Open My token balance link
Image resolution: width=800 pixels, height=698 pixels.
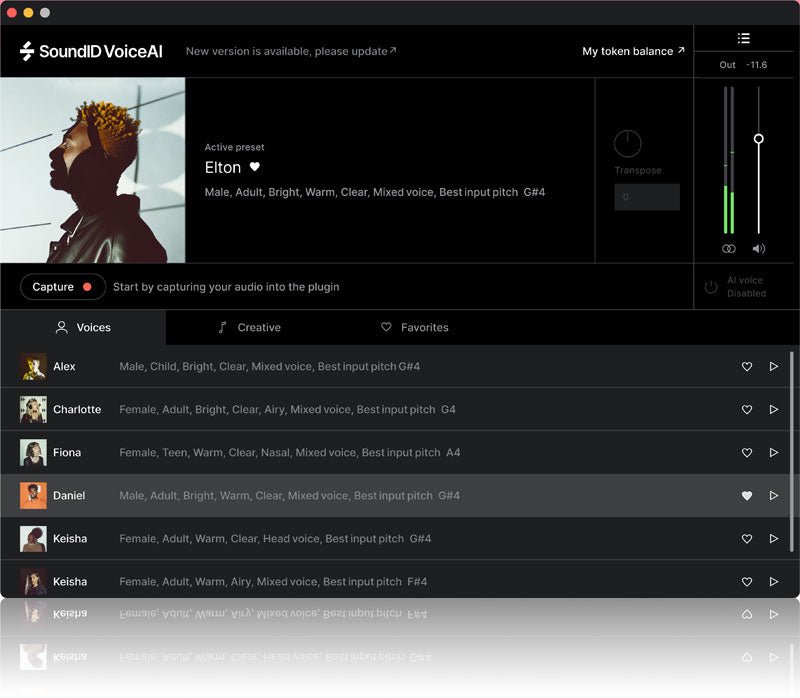click(633, 51)
